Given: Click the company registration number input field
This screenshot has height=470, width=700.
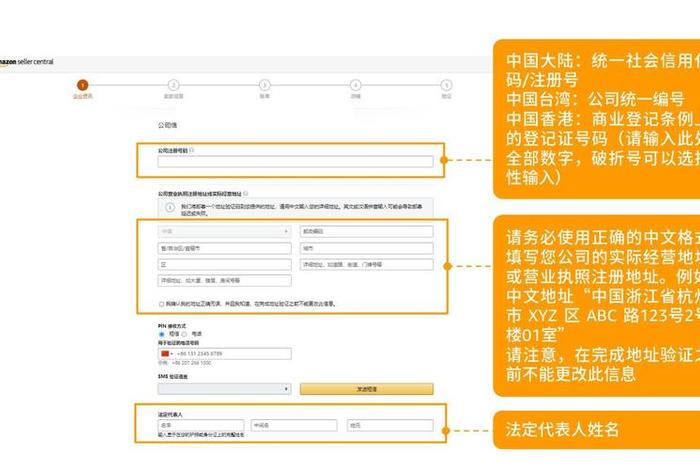Looking at the screenshot, I should tap(295, 162).
